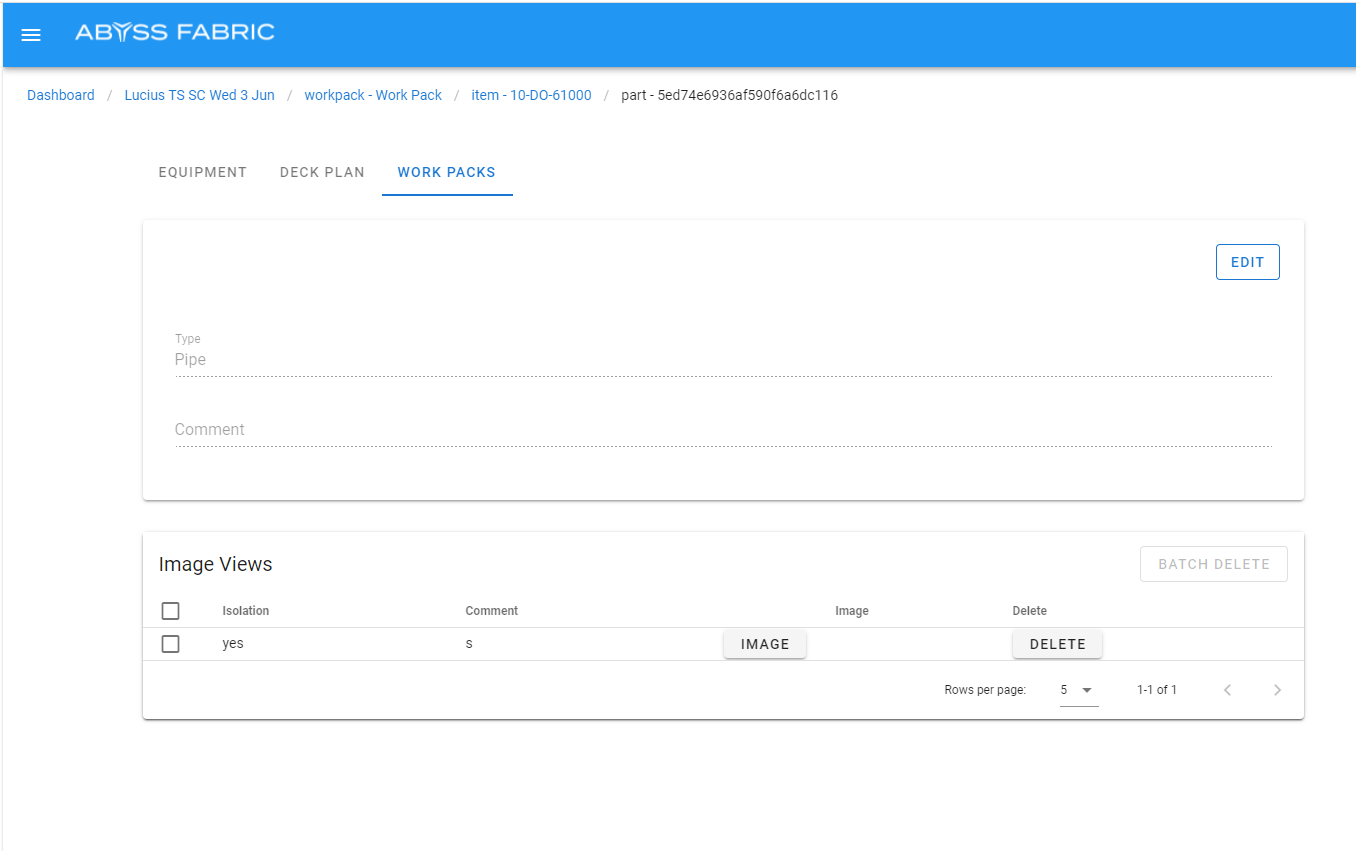
Task: Click the Edit button
Action: [x=1247, y=262]
